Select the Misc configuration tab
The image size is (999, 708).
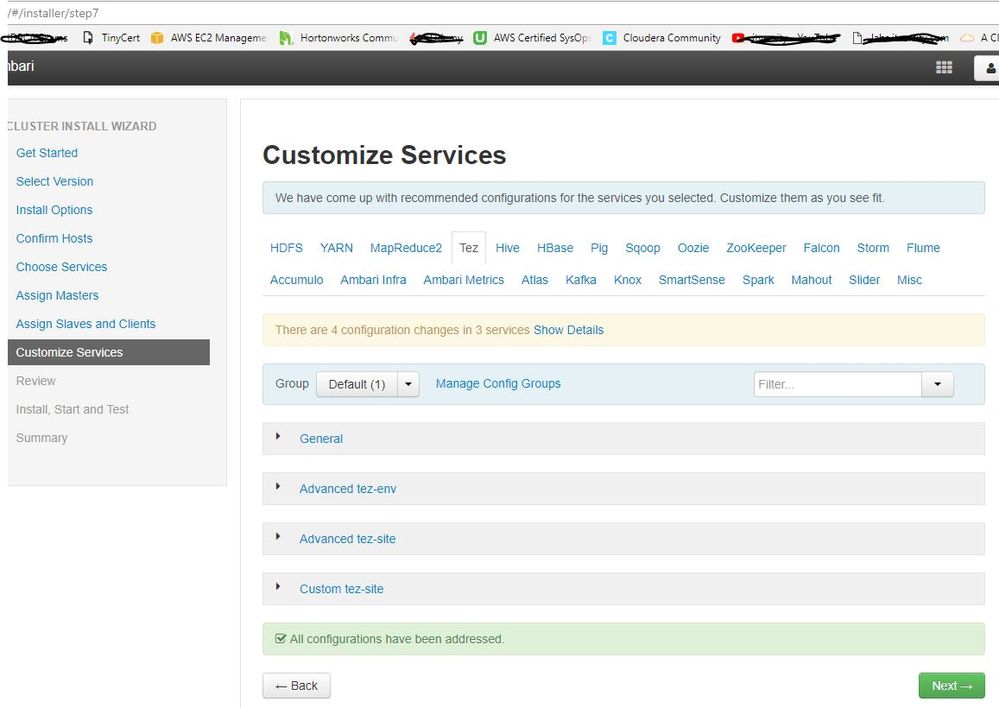[909, 279]
